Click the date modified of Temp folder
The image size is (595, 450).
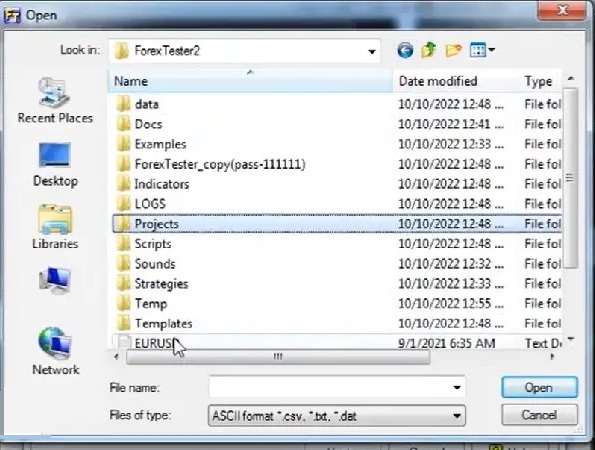tap(451, 304)
